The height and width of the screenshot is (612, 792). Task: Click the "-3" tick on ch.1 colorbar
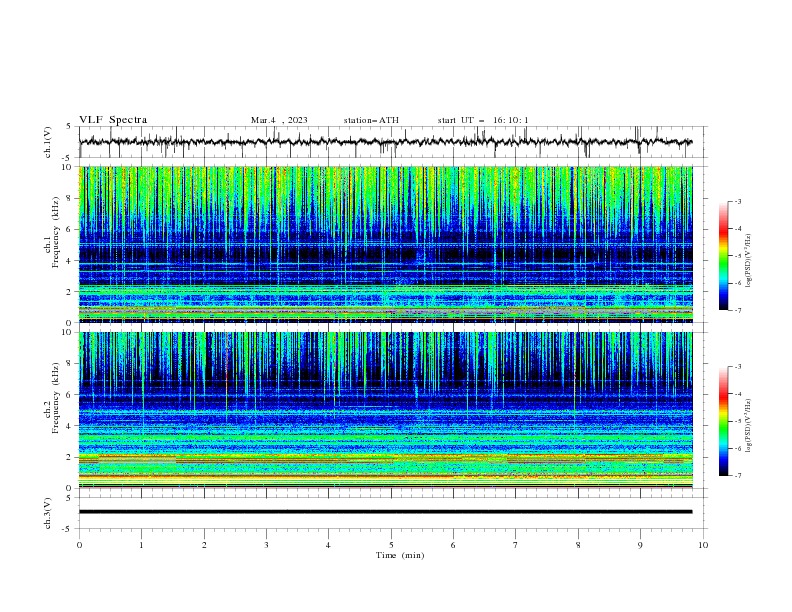point(737,201)
